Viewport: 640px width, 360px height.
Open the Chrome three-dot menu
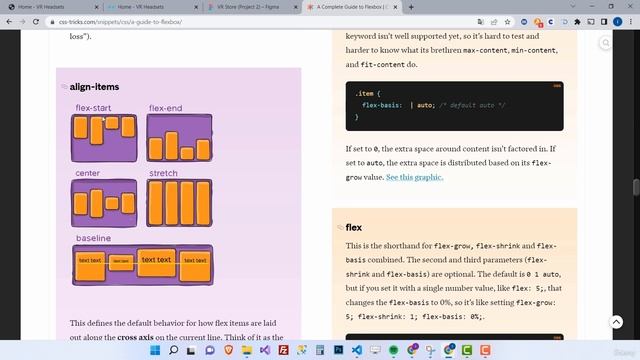pos(631,22)
